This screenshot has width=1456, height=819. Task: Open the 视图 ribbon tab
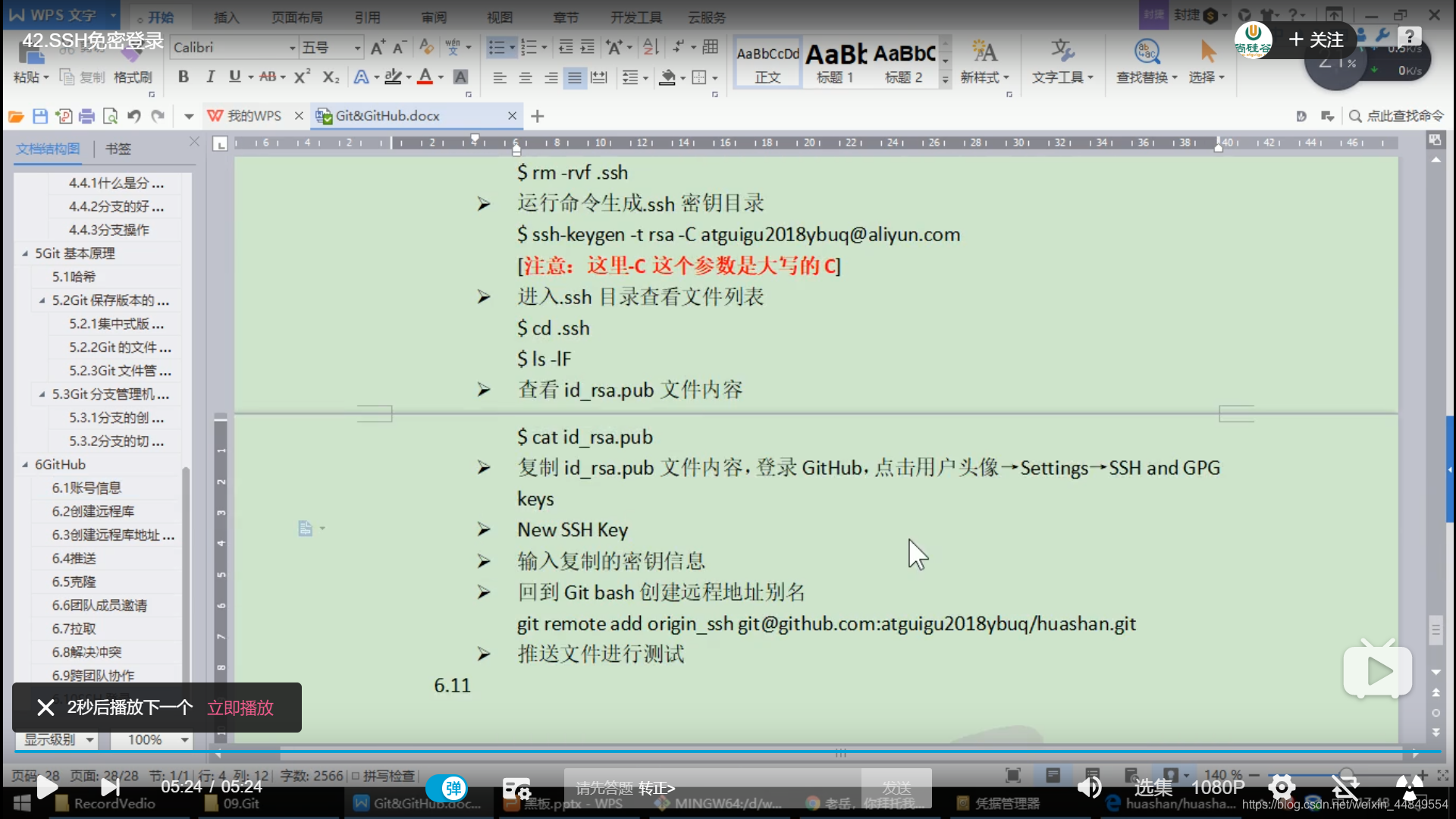(x=500, y=17)
